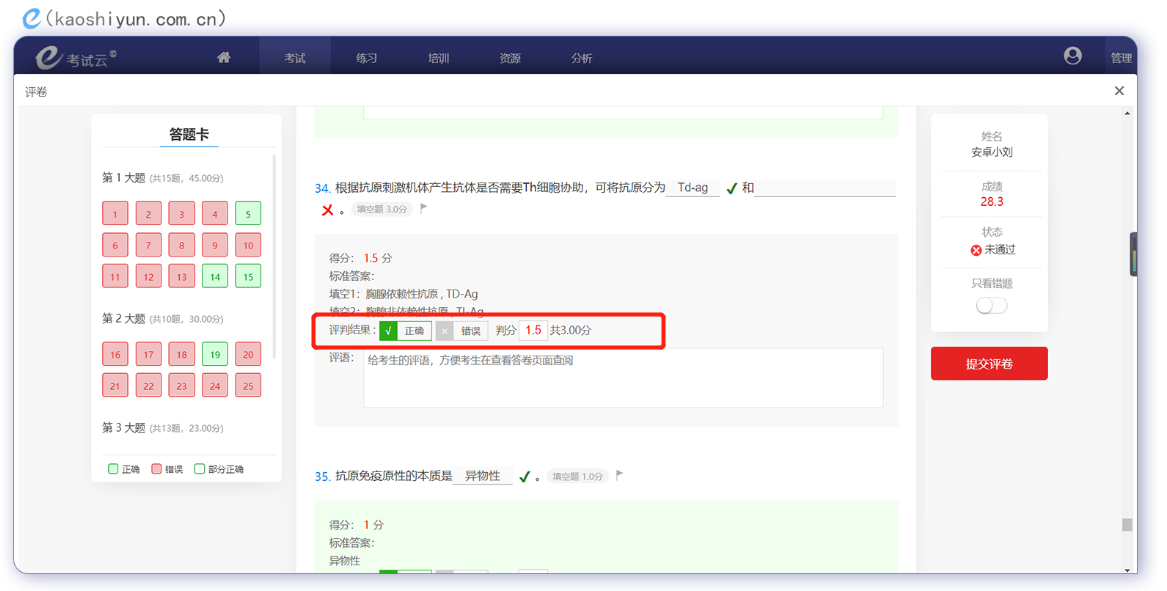This screenshot has height=591, width=1167.
Task: Click the page scrollbar down arrow
Action: (1128, 570)
